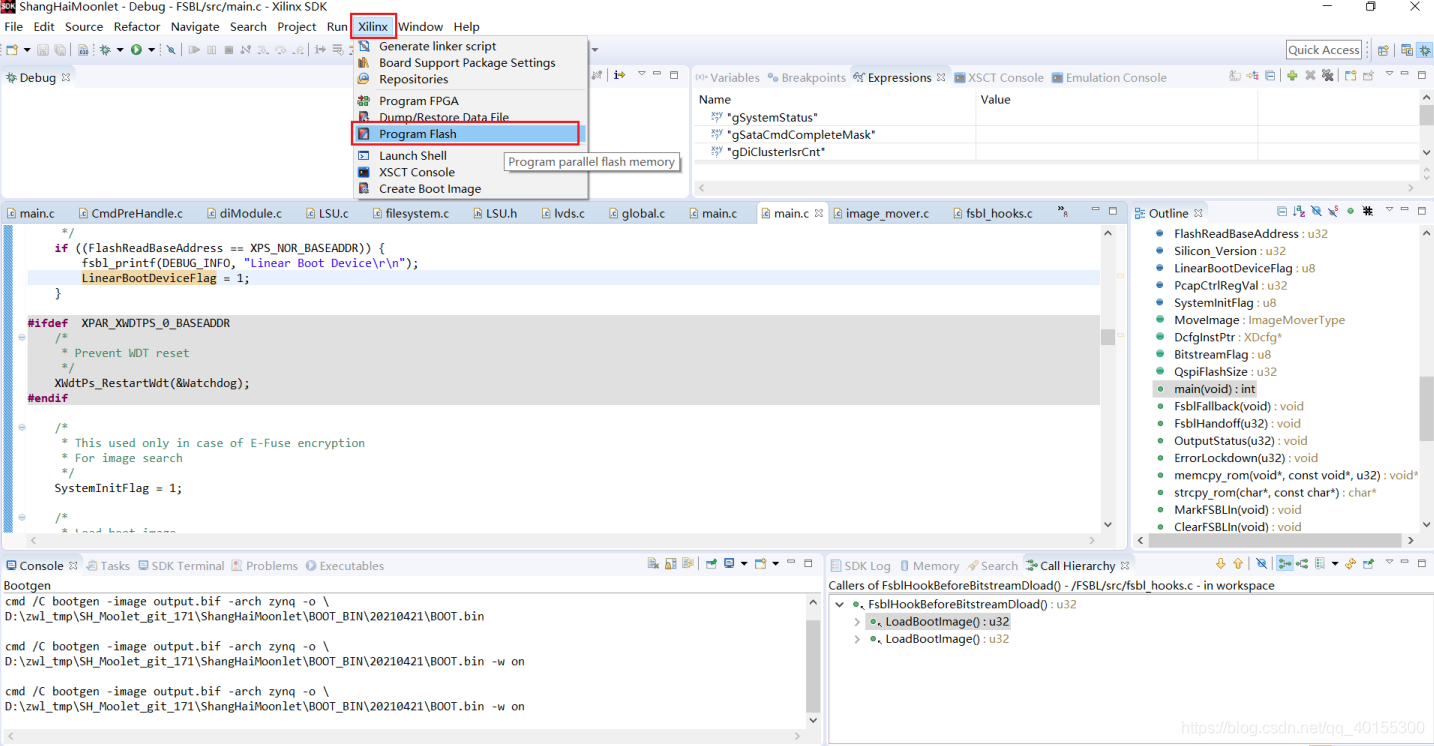Click the Program FPGA menu icon
The height and width of the screenshot is (746, 1434).
click(x=364, y=101)
